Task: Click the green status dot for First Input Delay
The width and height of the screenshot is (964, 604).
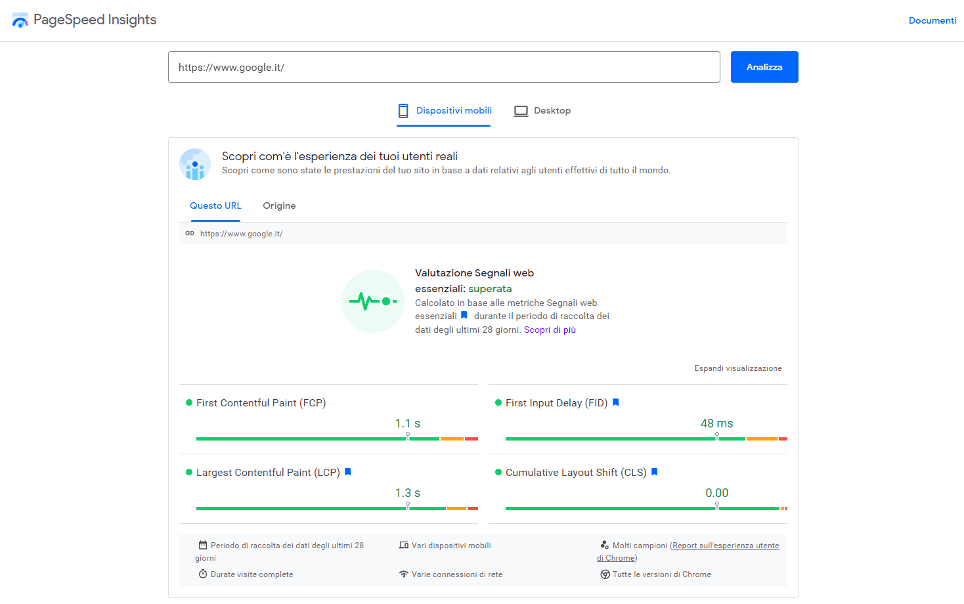Action: (499, 403)
